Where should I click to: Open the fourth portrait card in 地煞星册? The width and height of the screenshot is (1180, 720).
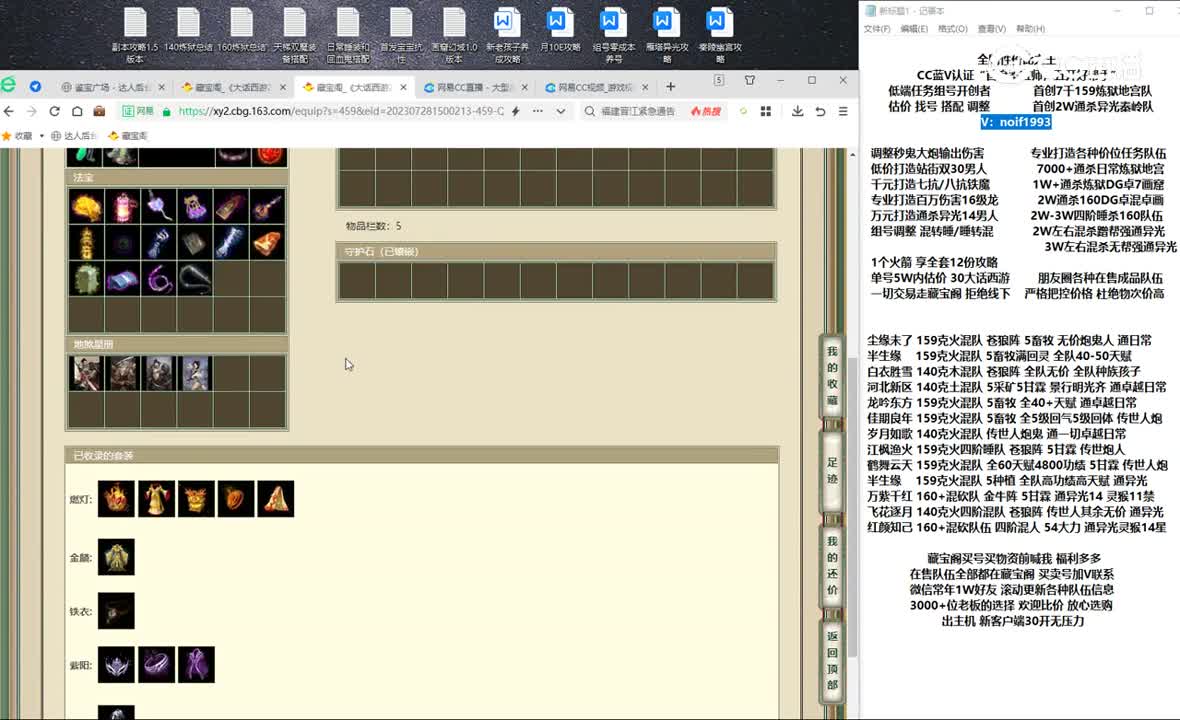click(x=195, y=374)
